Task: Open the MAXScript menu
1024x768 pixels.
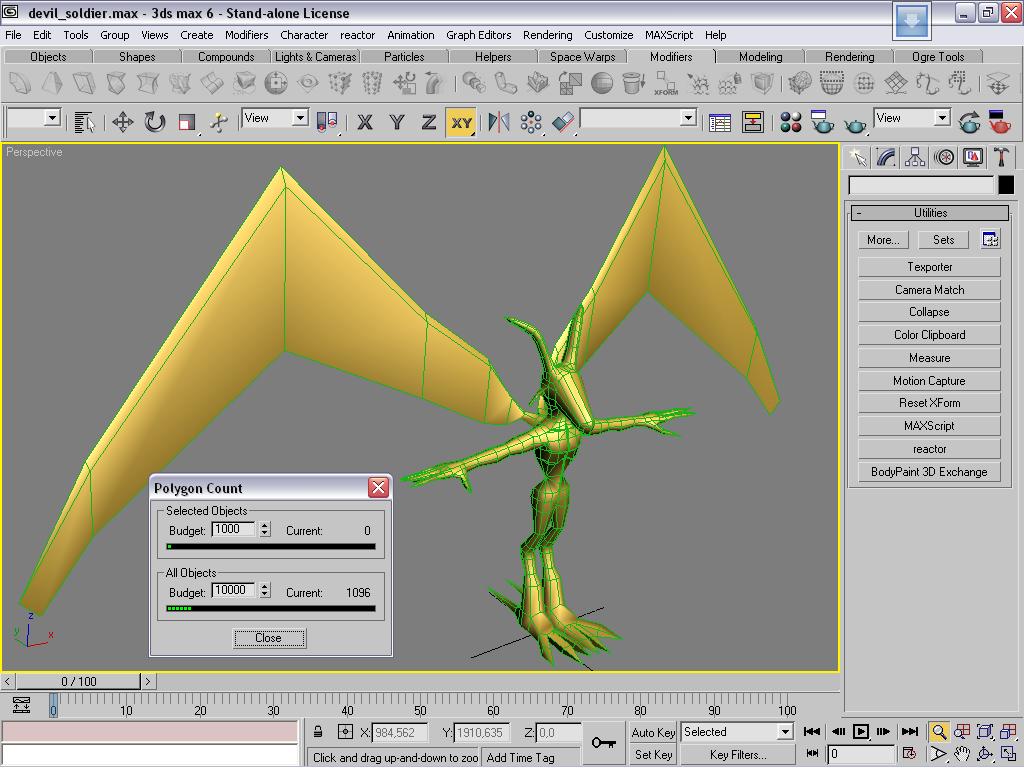Action: coord(669,35)
